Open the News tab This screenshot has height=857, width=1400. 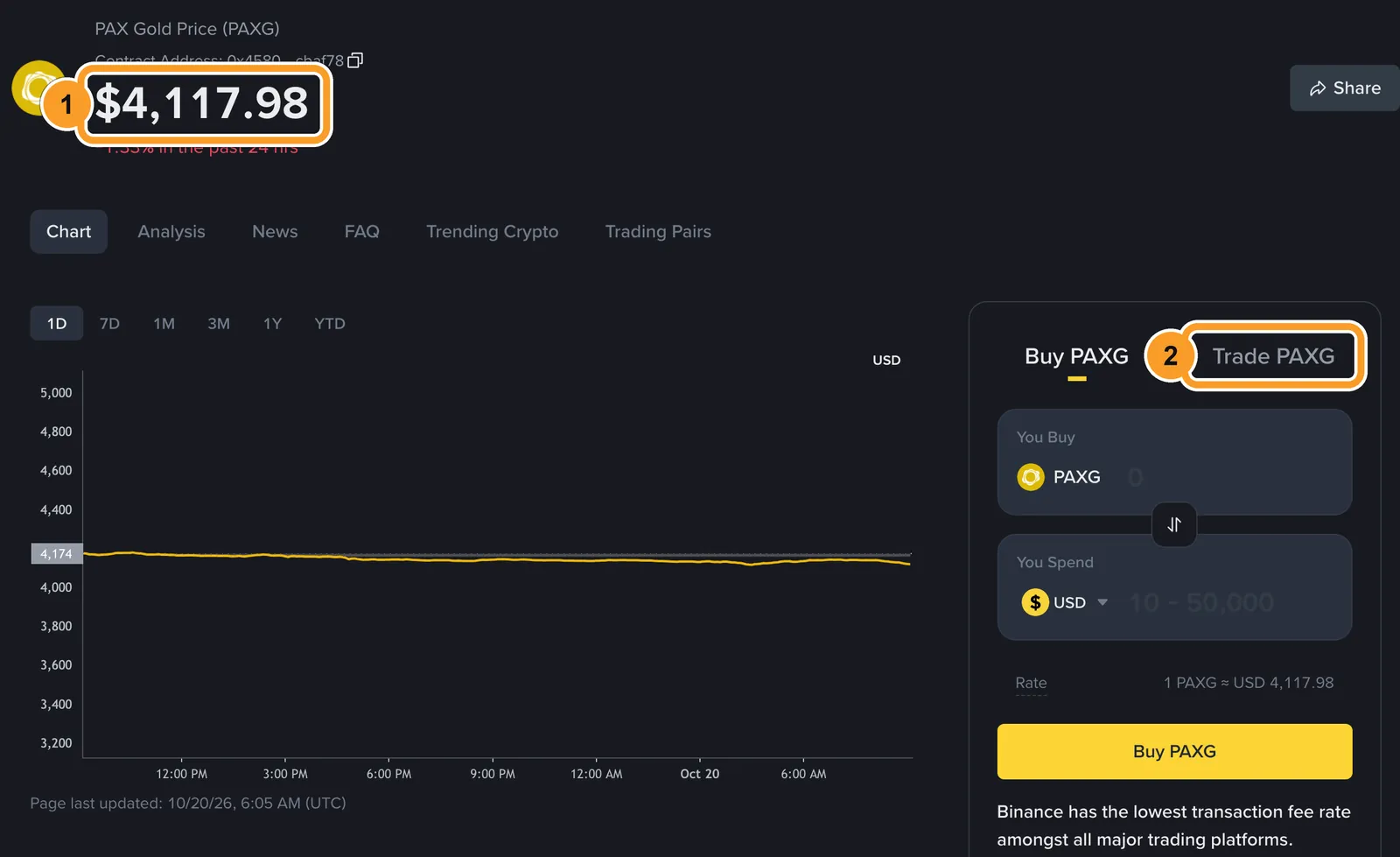tap(275, 232)
